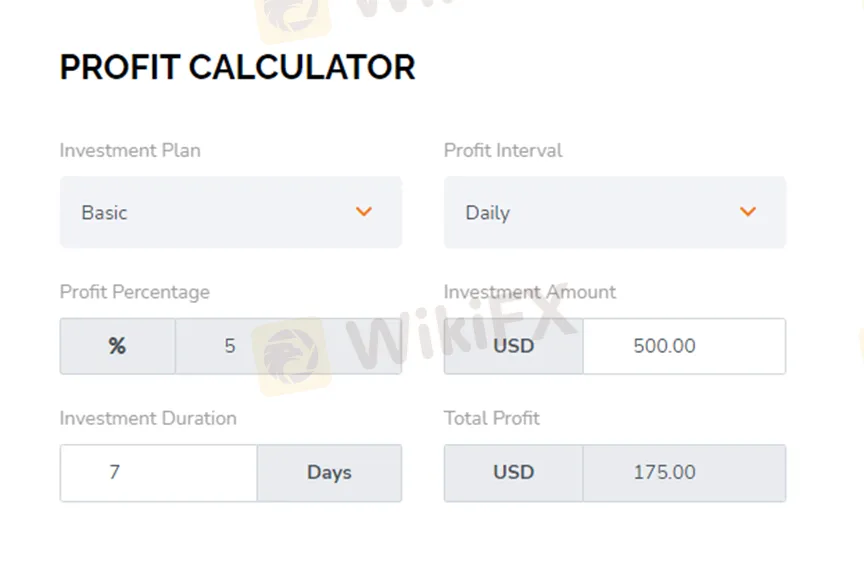864x569 pixels.
Task: Click the Days unit addon box
Action: [329, 472]
